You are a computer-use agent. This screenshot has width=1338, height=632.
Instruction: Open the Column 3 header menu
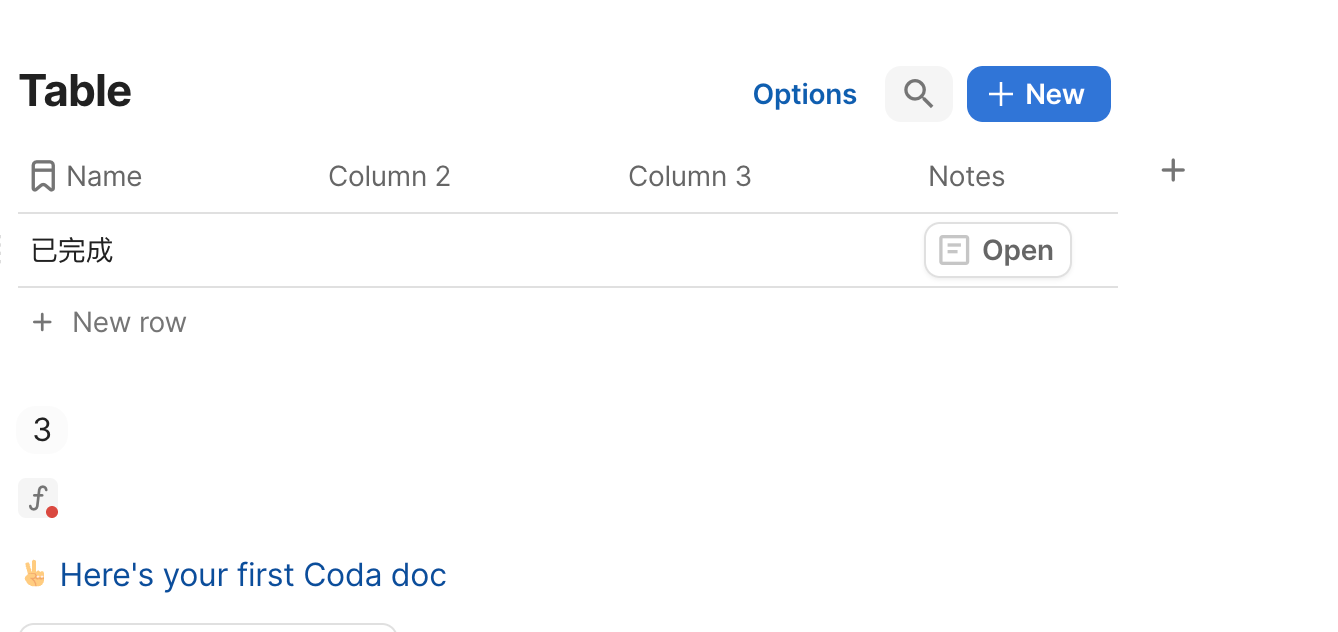point(689,176)
